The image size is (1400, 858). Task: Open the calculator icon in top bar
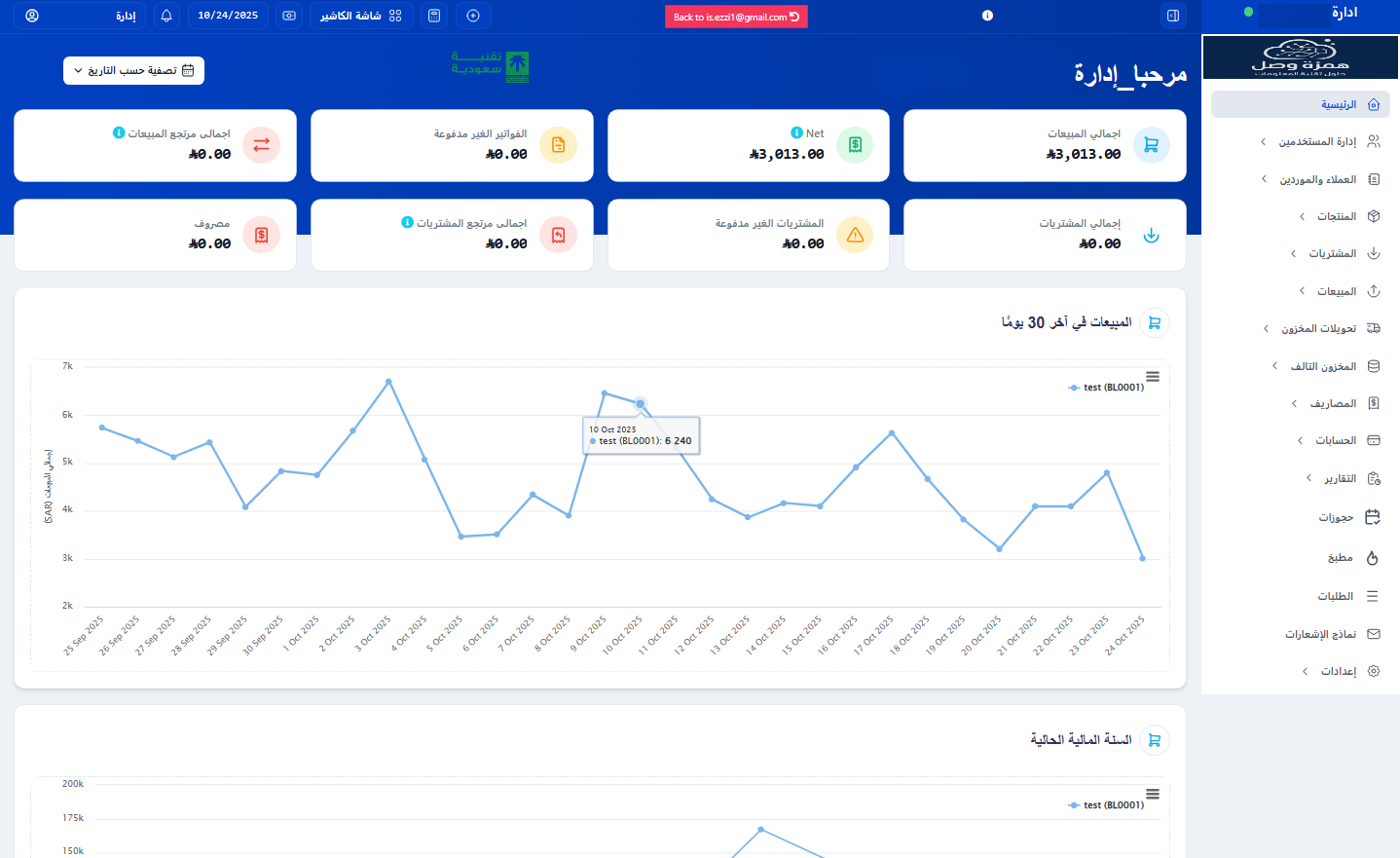coord(434,16)
